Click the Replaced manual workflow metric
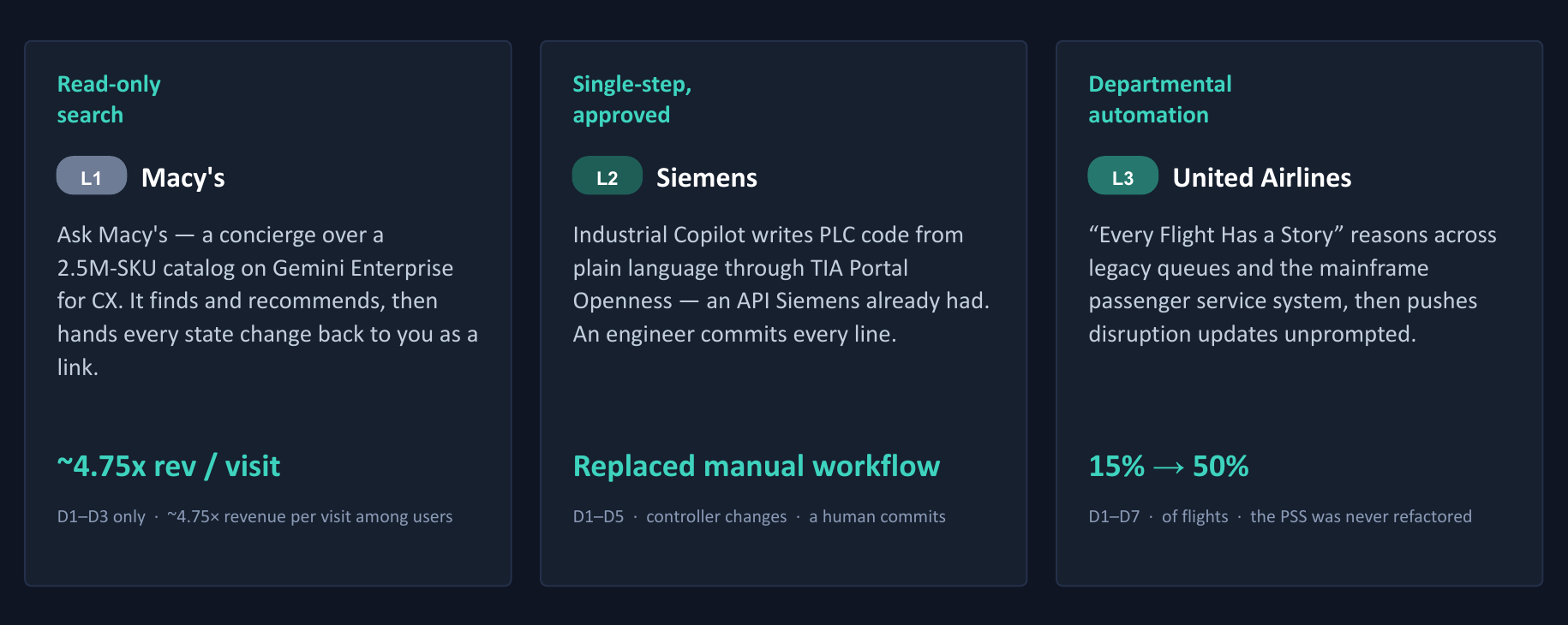1568x625 pixels. (757, 466)
